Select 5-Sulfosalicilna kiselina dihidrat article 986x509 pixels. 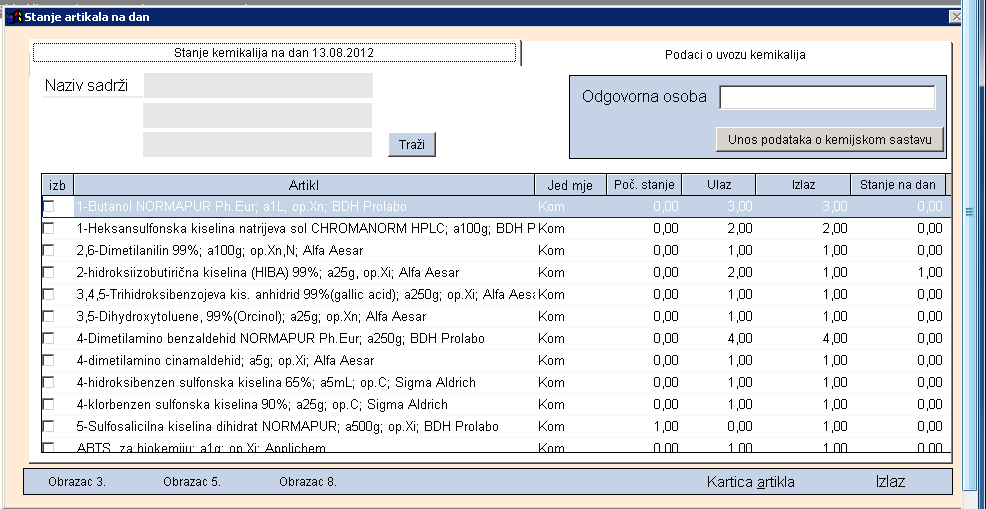[287, 427]
